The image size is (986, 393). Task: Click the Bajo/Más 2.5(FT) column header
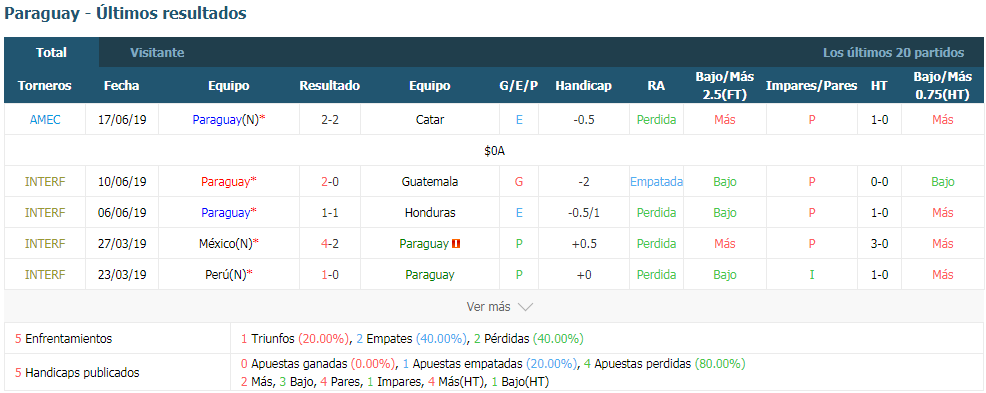[x=724, y=86]
